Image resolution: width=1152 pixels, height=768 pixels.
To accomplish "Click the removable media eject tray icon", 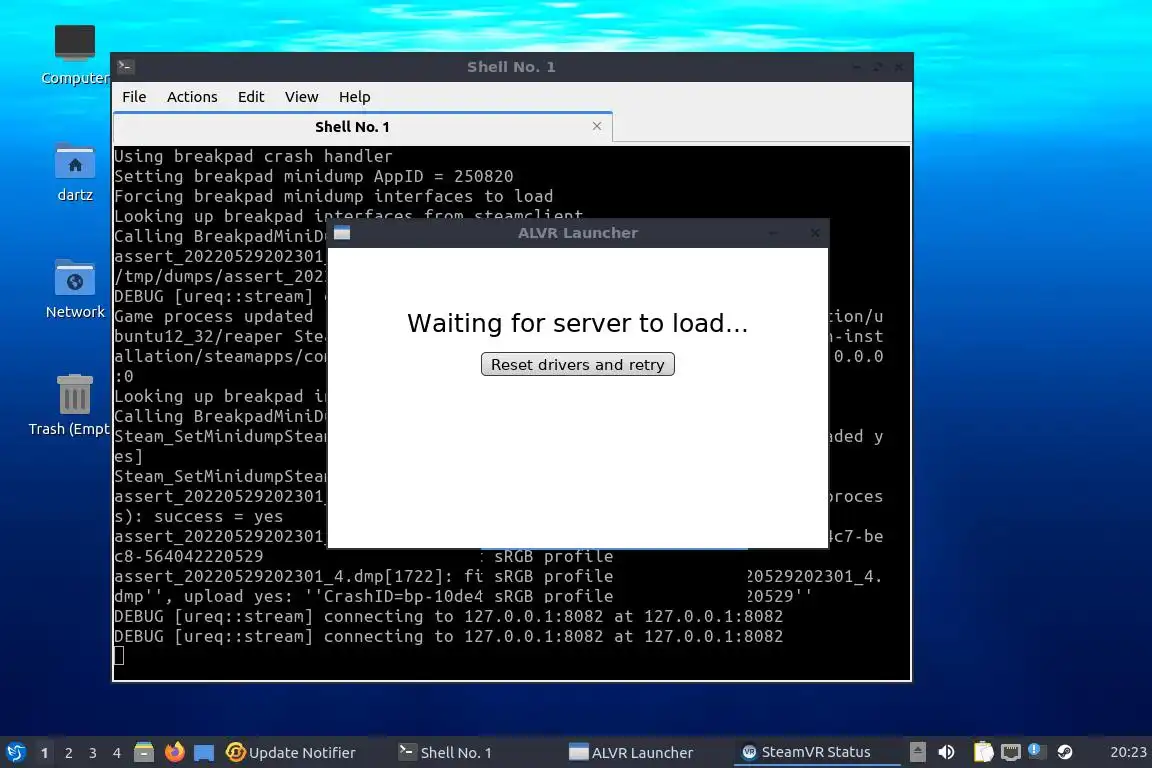I will 918,752.
